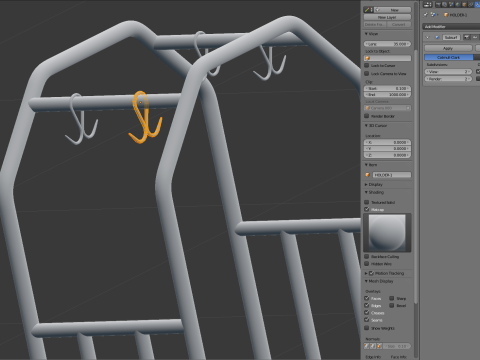The height and width of the screenshot is (360, 480).
Task: Open the properties editor type selector
Action: click(427, 5)
